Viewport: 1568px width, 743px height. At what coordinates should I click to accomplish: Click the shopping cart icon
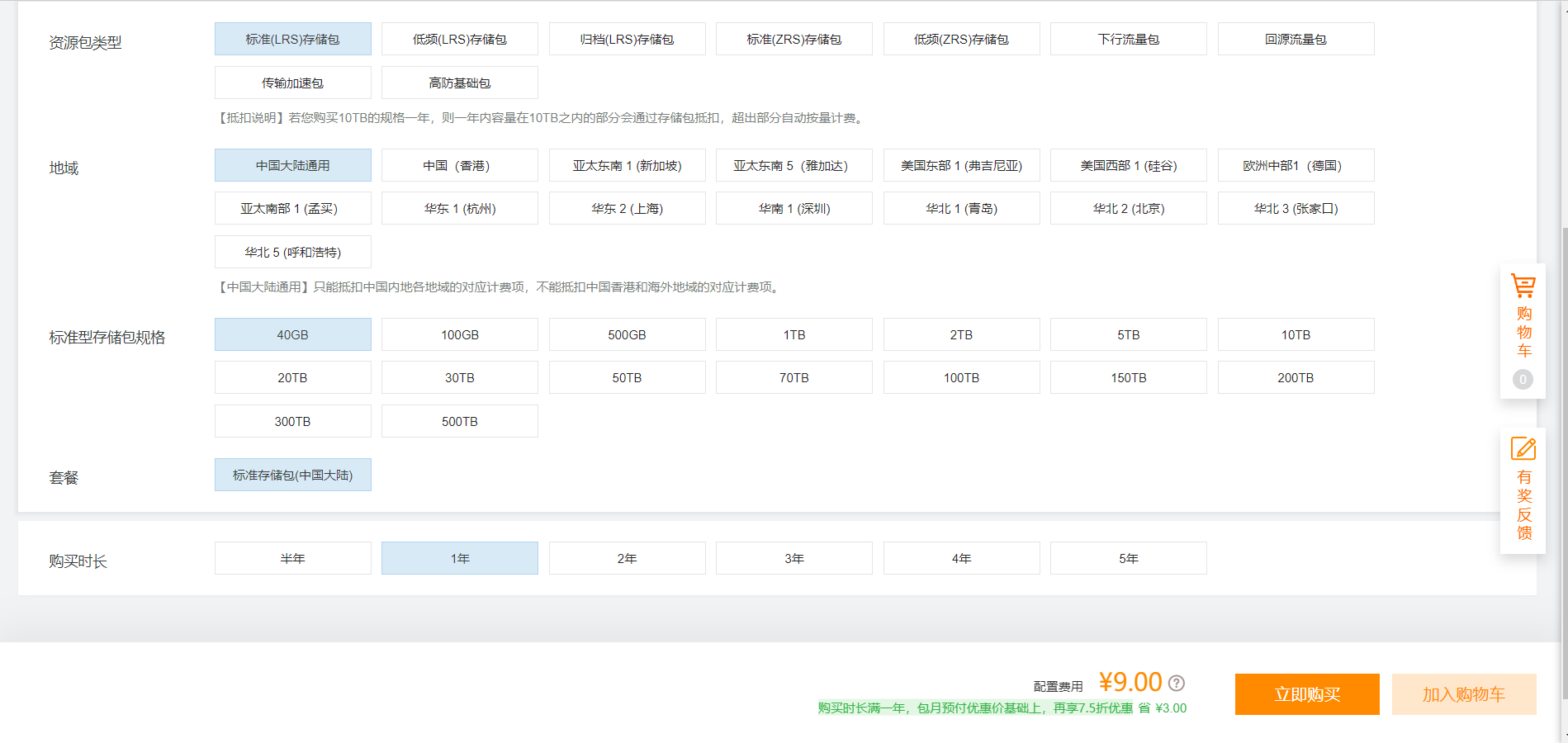[1523, 286]
